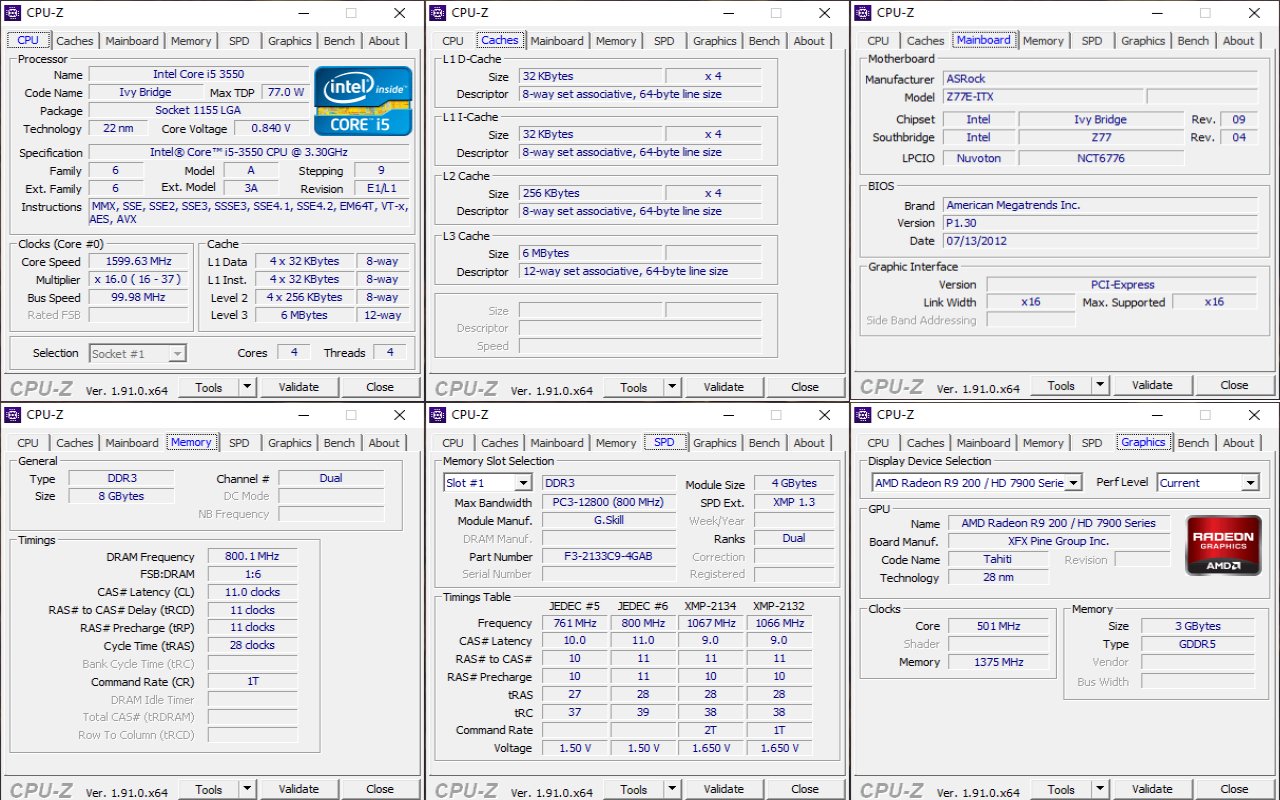The image size is (1280, 800).
Task: Click Close button in the Mainboard tab window
Action: [1234, 385]
